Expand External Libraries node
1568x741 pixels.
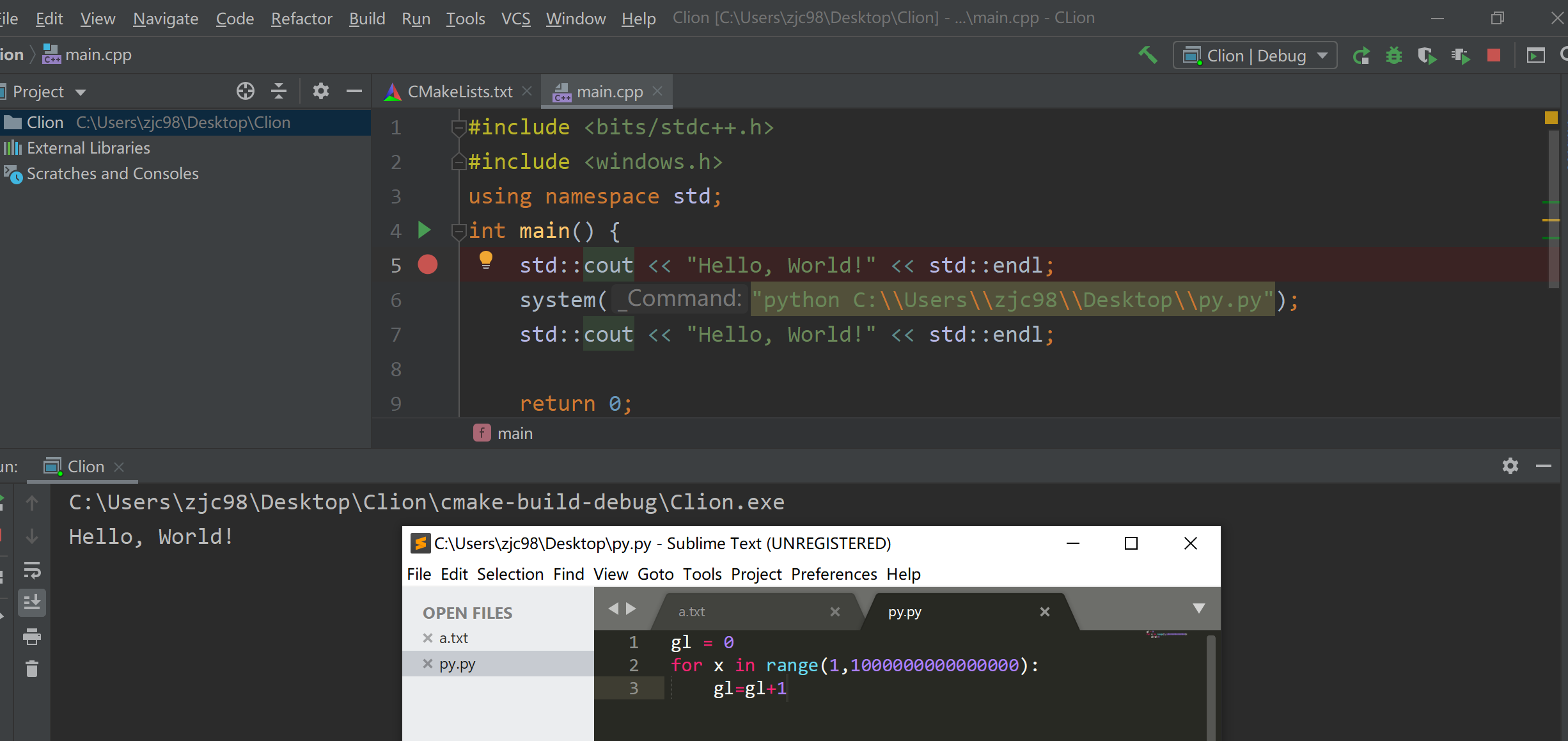click(x=88, y=148)
